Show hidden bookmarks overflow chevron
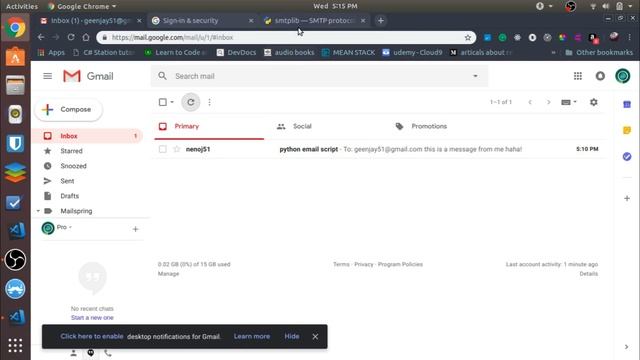The width and height of the screenshot is (640, 360). tap(553, 52)
